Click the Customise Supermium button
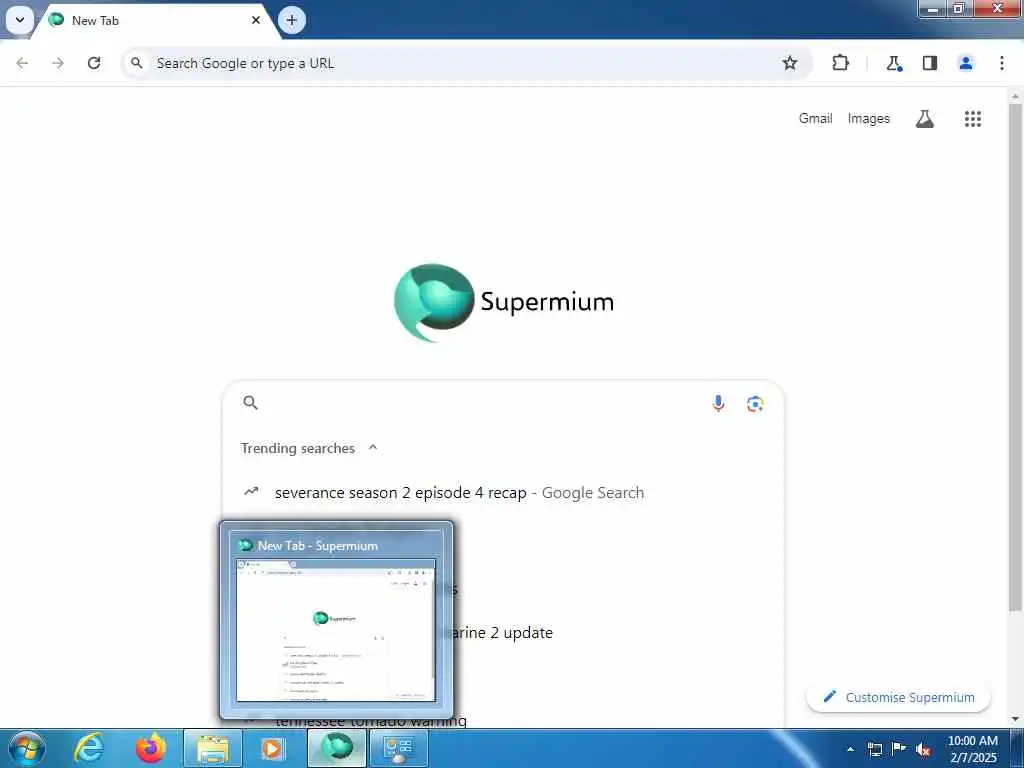Image resolution: width=1024 pixels, height=768 pixels. [x=899, y=697]
